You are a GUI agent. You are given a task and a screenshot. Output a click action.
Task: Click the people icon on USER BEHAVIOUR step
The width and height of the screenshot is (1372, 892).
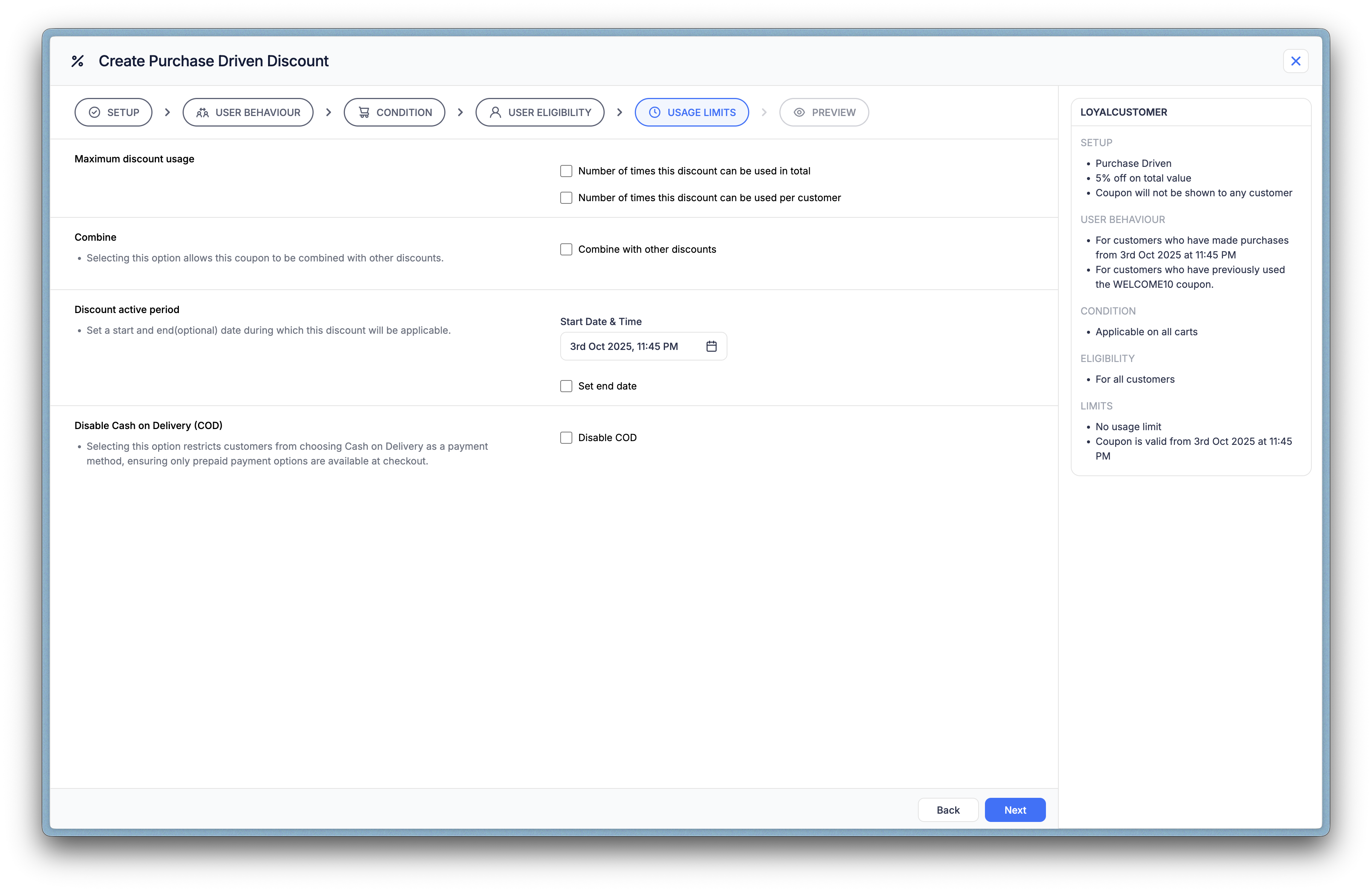(202, 112)
